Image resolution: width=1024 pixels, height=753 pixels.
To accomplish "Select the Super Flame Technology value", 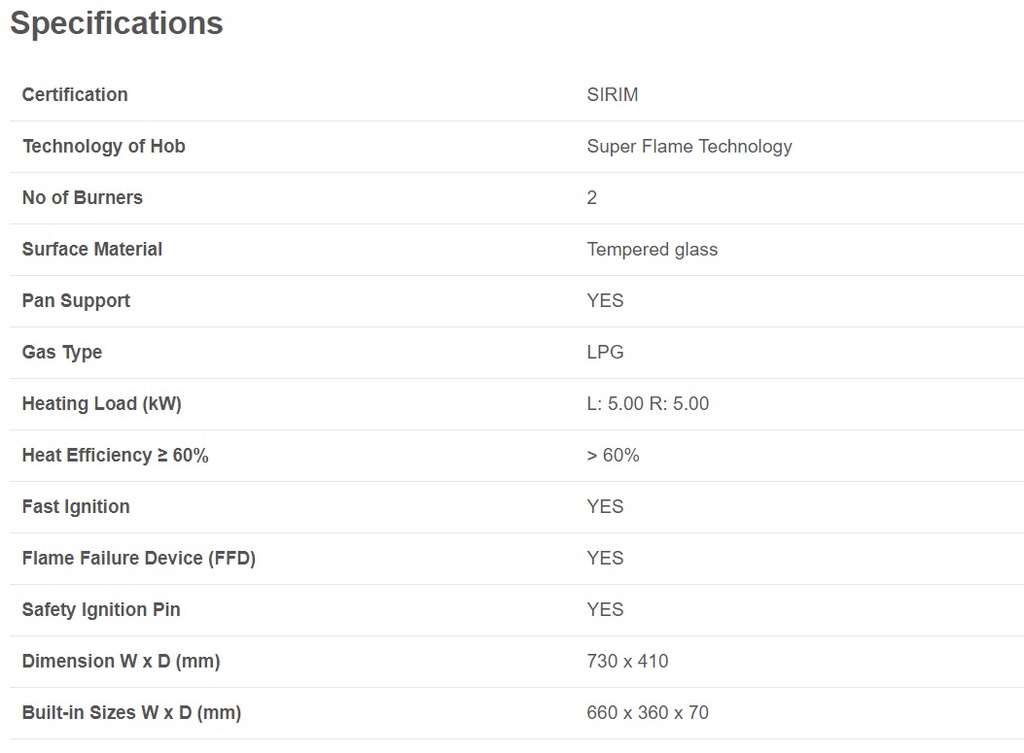I will pyautogui.click(x=689, y=146).
